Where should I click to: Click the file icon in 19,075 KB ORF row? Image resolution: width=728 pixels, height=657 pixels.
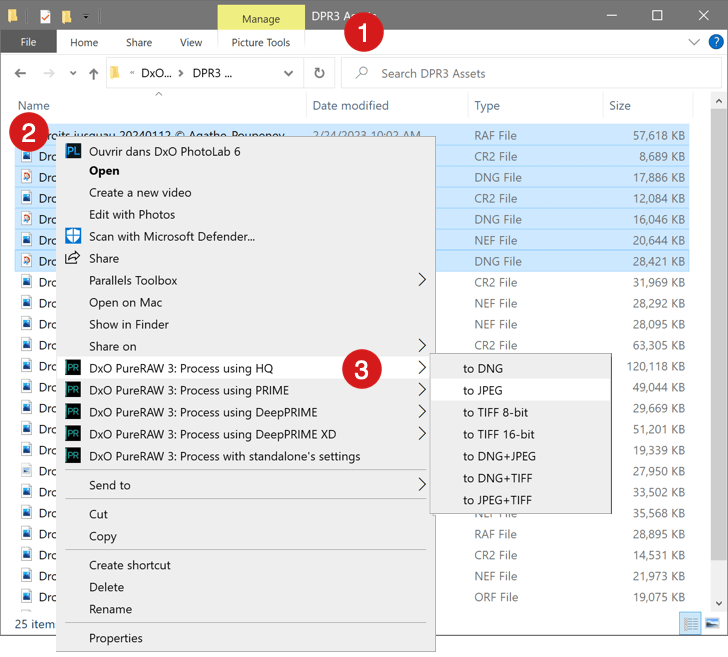[27, 596]
